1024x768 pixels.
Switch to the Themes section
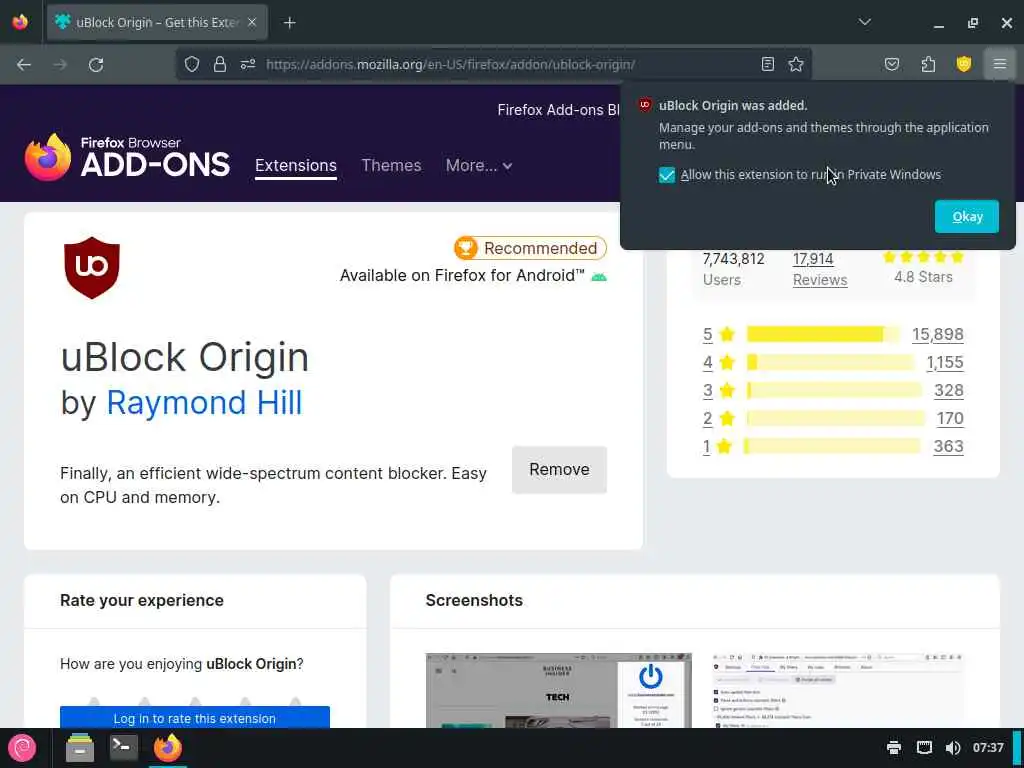(391, 165)
